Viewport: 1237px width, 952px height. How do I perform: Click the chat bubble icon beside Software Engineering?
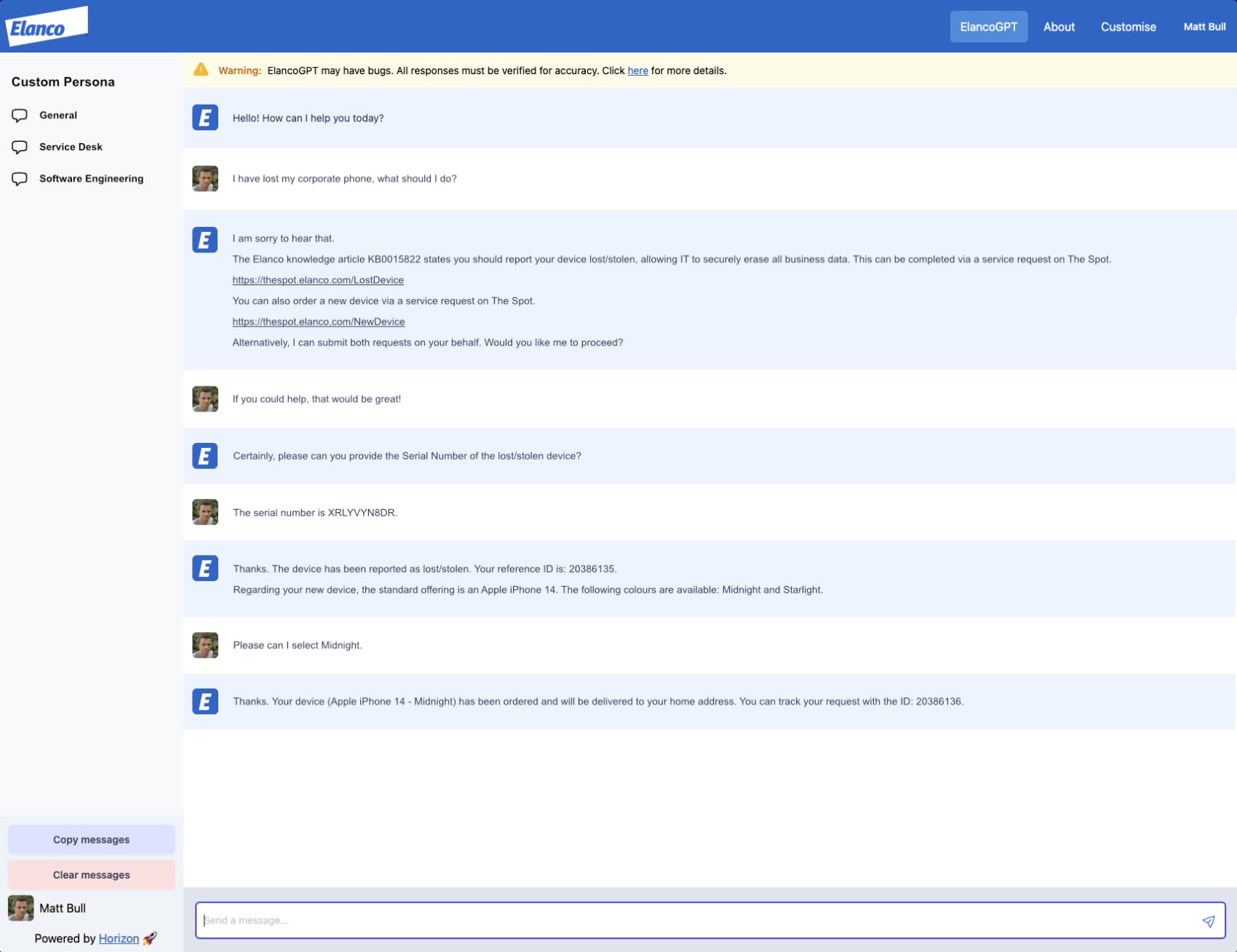point(20,179)
